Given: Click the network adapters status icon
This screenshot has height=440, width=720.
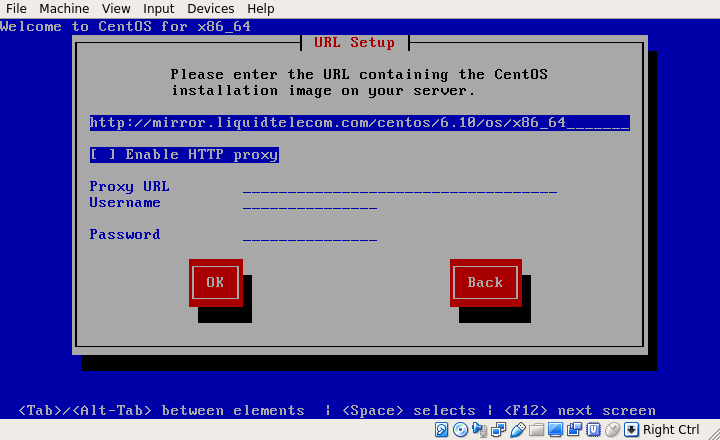Looking at the screenshot, I should coord(498,430).
